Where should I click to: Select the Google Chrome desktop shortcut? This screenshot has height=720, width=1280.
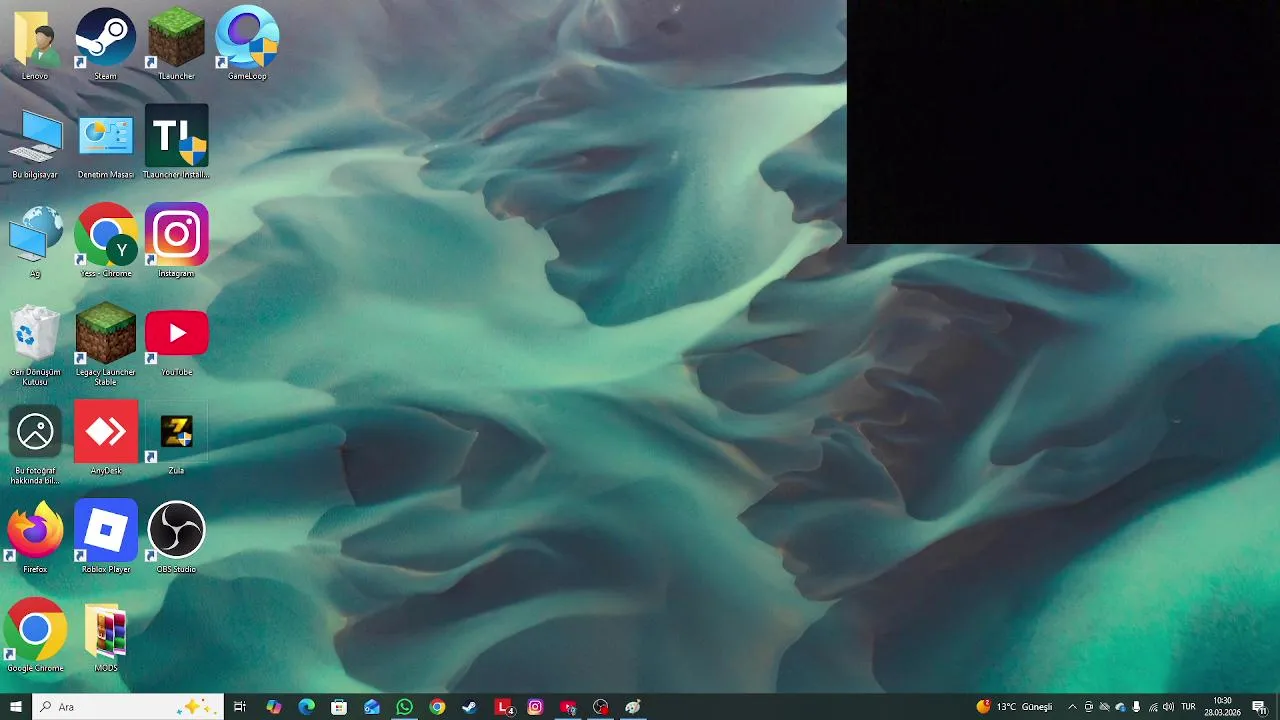click(x=35, y=636)
